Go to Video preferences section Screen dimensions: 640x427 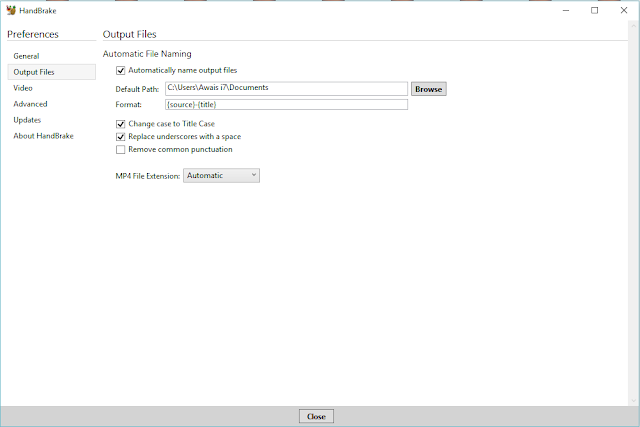23,88
